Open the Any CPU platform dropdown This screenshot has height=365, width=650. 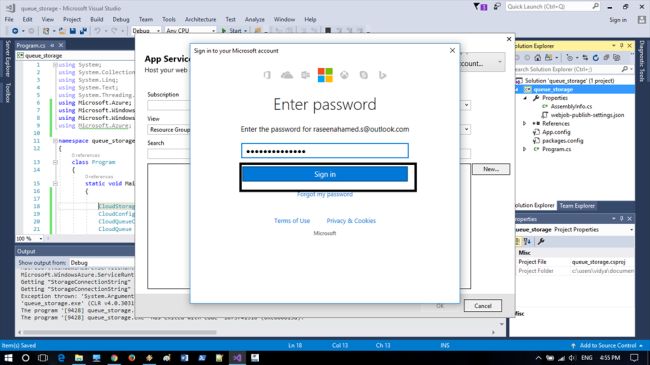click(x=190, y=31)
